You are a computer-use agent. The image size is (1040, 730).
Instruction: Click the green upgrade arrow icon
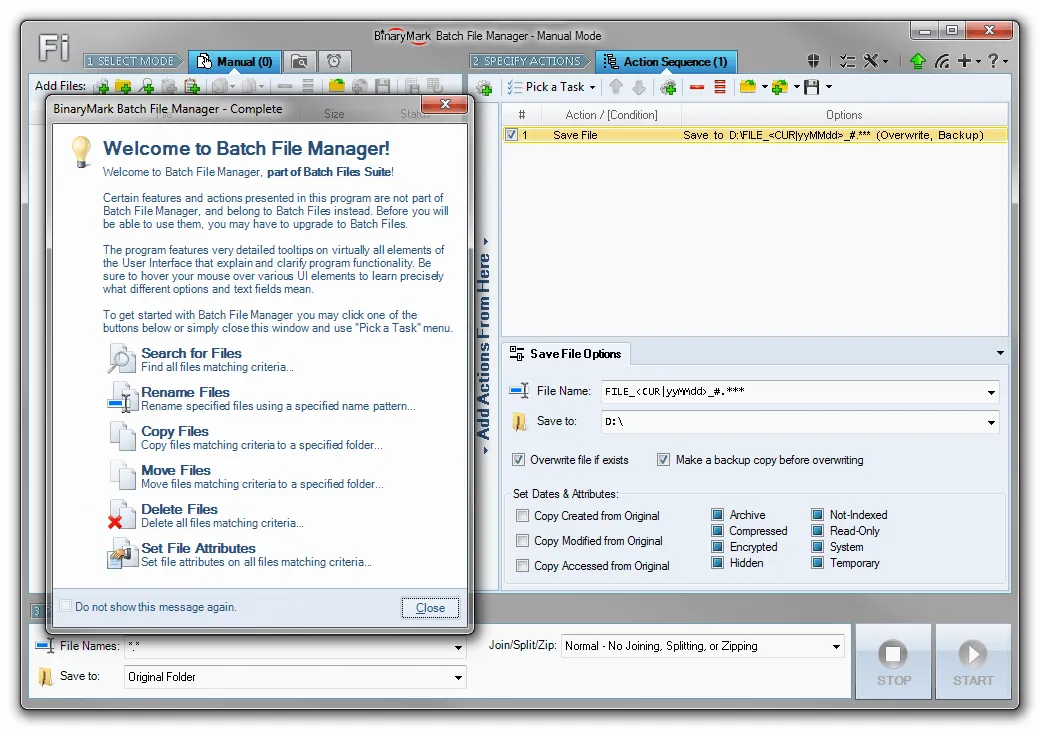point(917,62)
